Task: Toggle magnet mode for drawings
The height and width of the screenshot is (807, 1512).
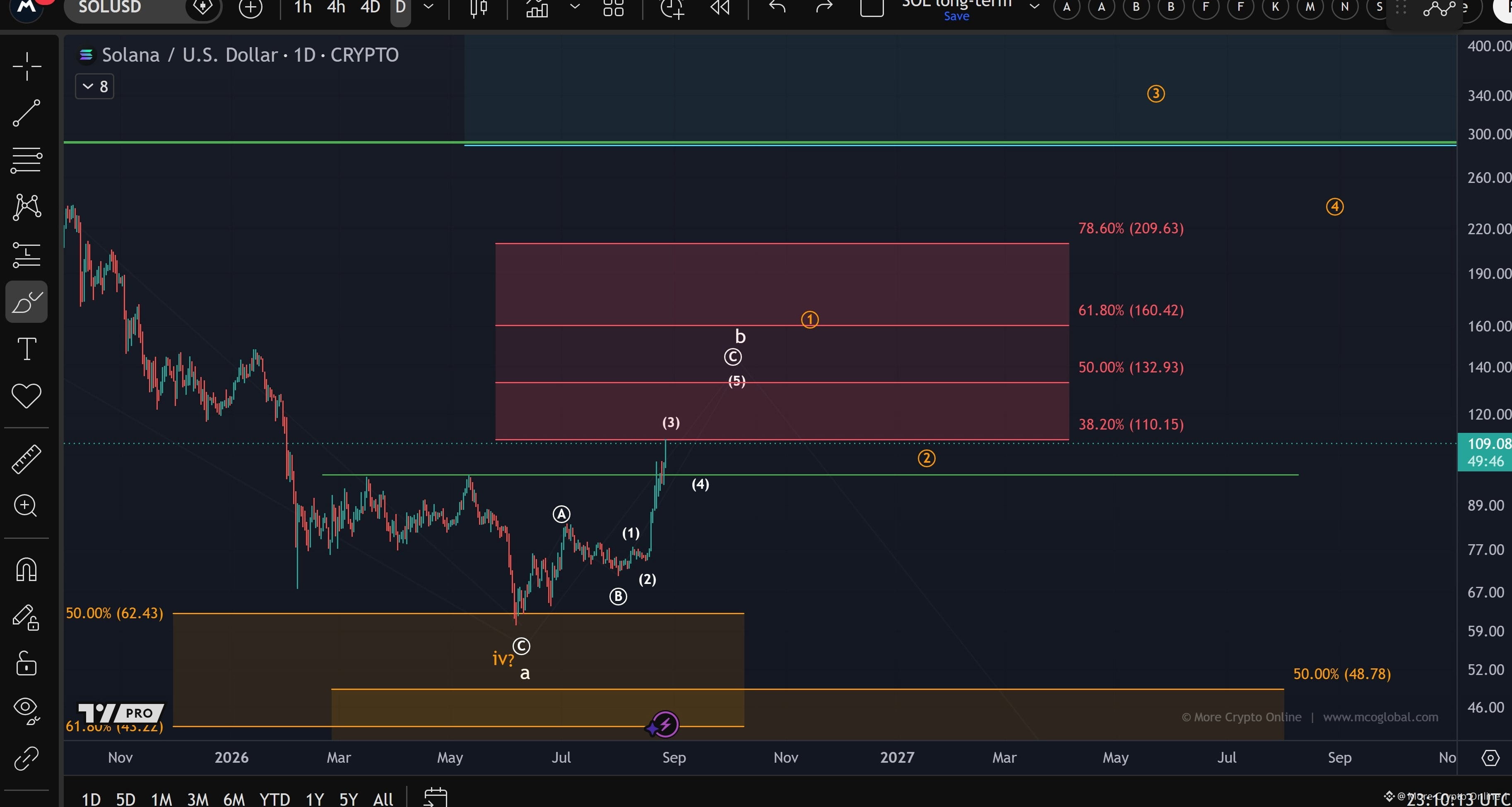Action: click(x=26, y=569)
